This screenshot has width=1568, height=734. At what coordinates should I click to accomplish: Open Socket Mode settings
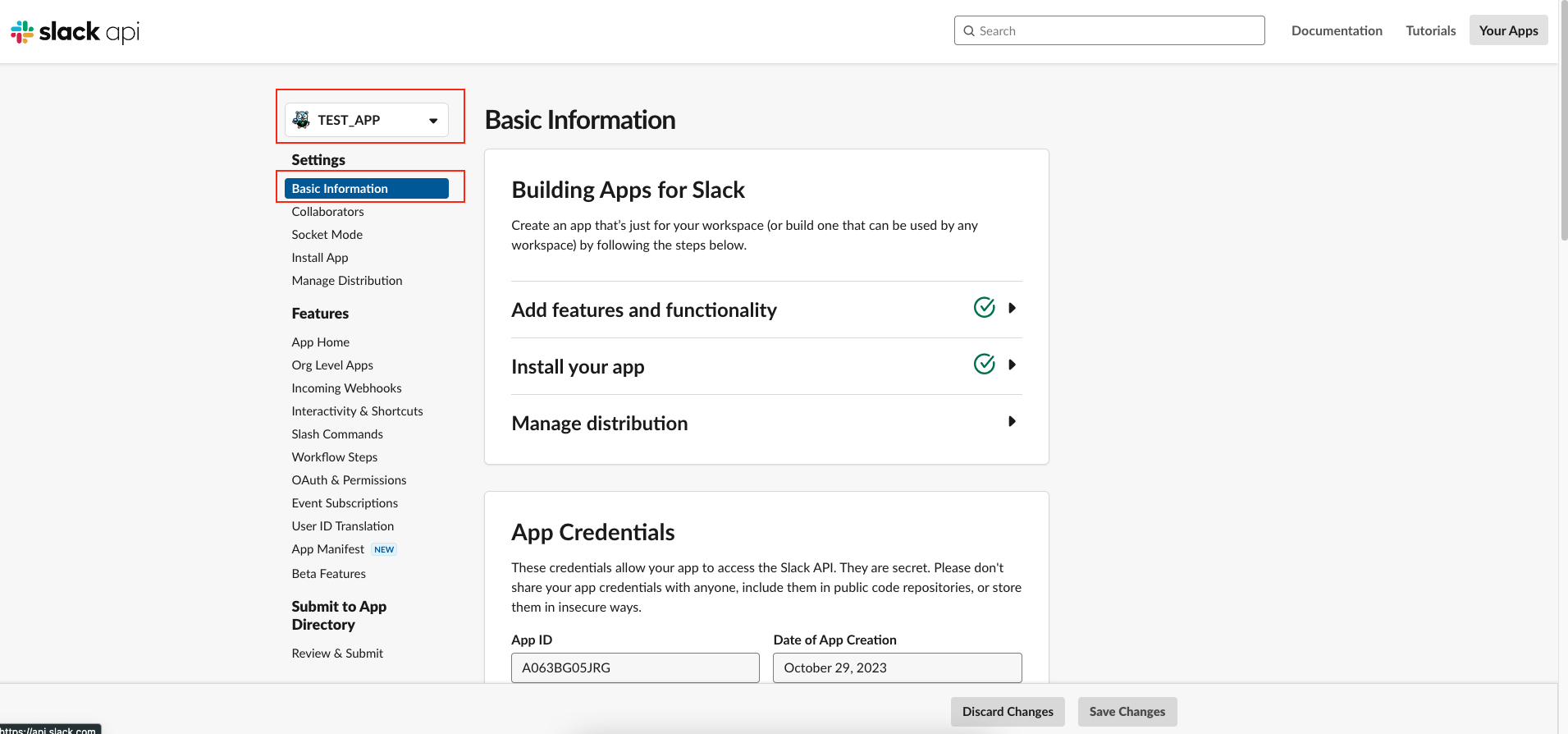pos(327,234)
